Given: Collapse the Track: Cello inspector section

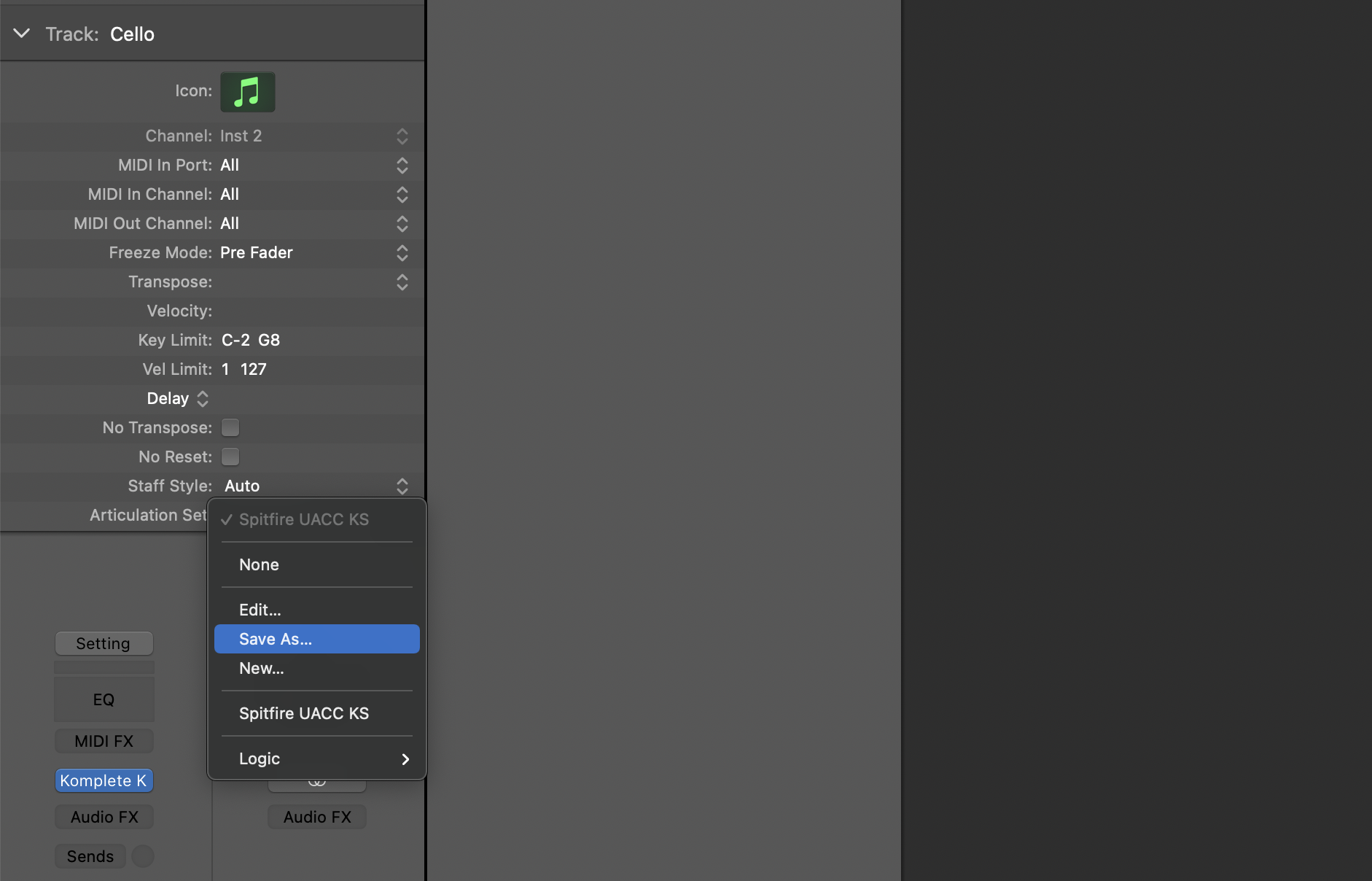Looking at the screenshot, I should click(x=22, y=34).
